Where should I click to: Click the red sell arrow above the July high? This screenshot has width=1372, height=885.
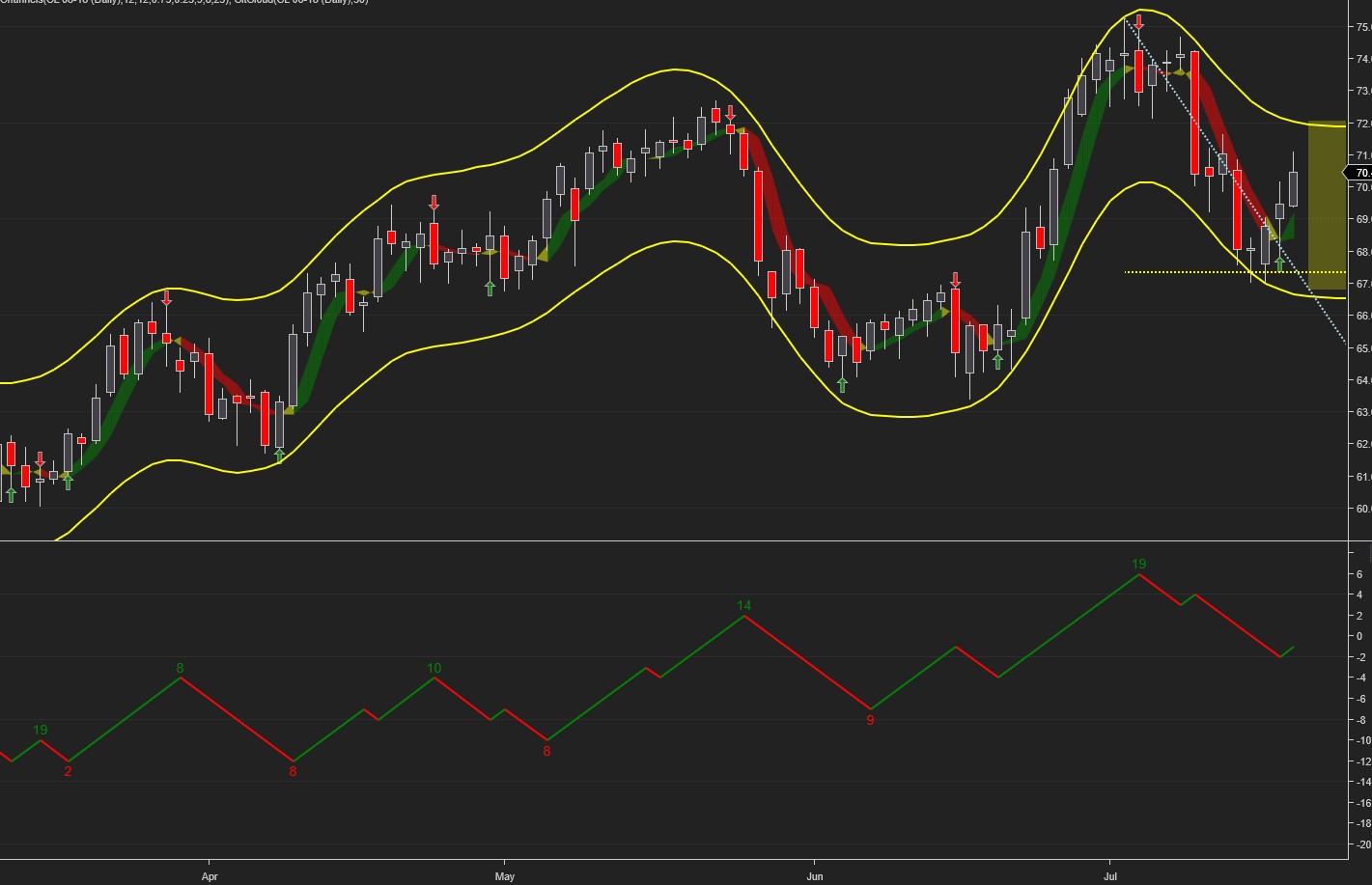click(1139, 21)
